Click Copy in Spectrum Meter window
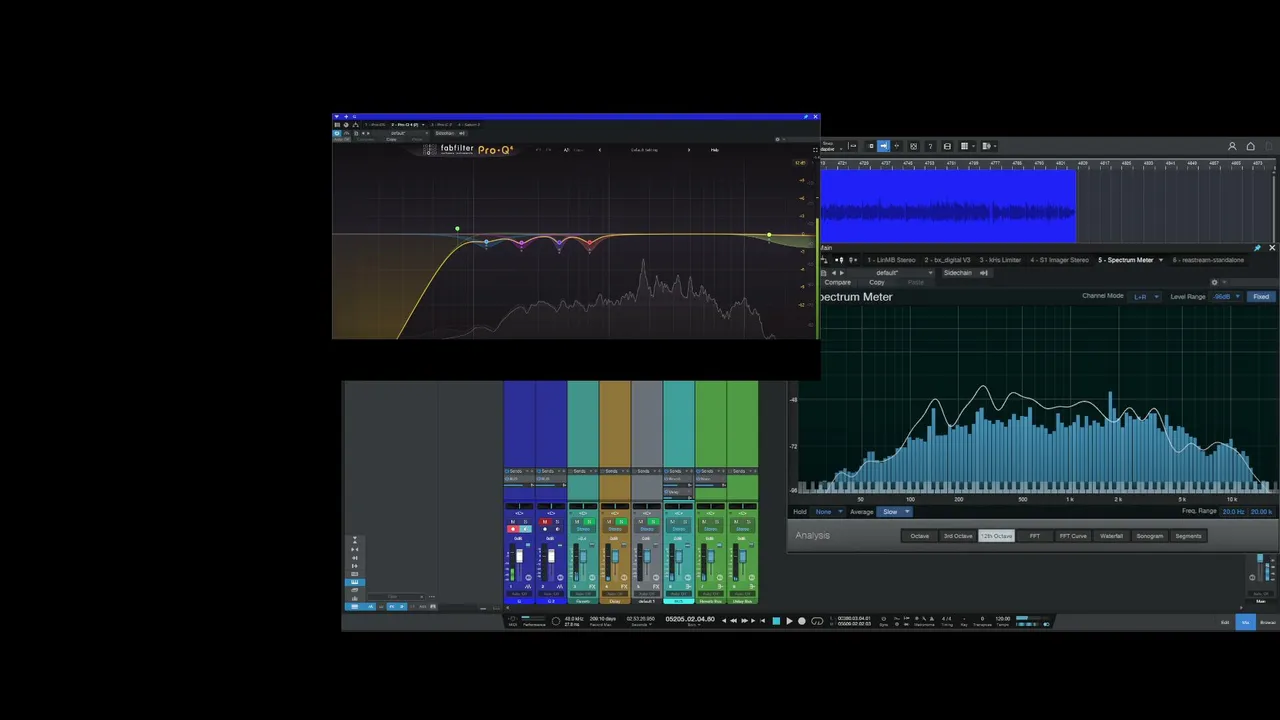The image size is (1280, 720). (x=877, y=283)
